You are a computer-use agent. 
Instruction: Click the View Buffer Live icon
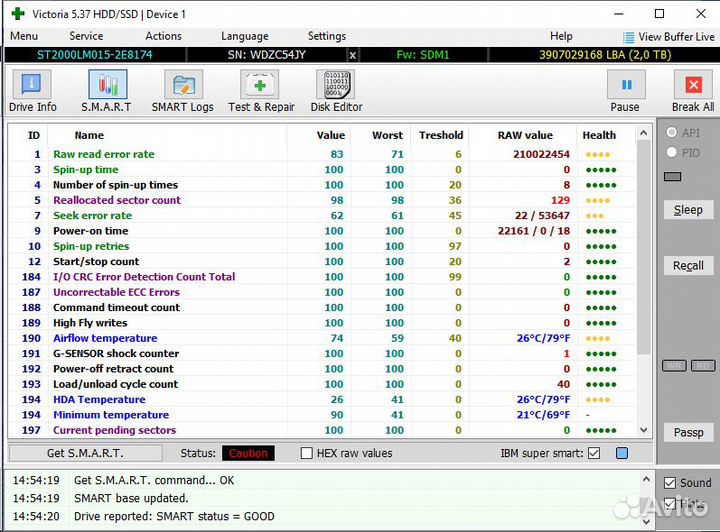tap(627, 36)
